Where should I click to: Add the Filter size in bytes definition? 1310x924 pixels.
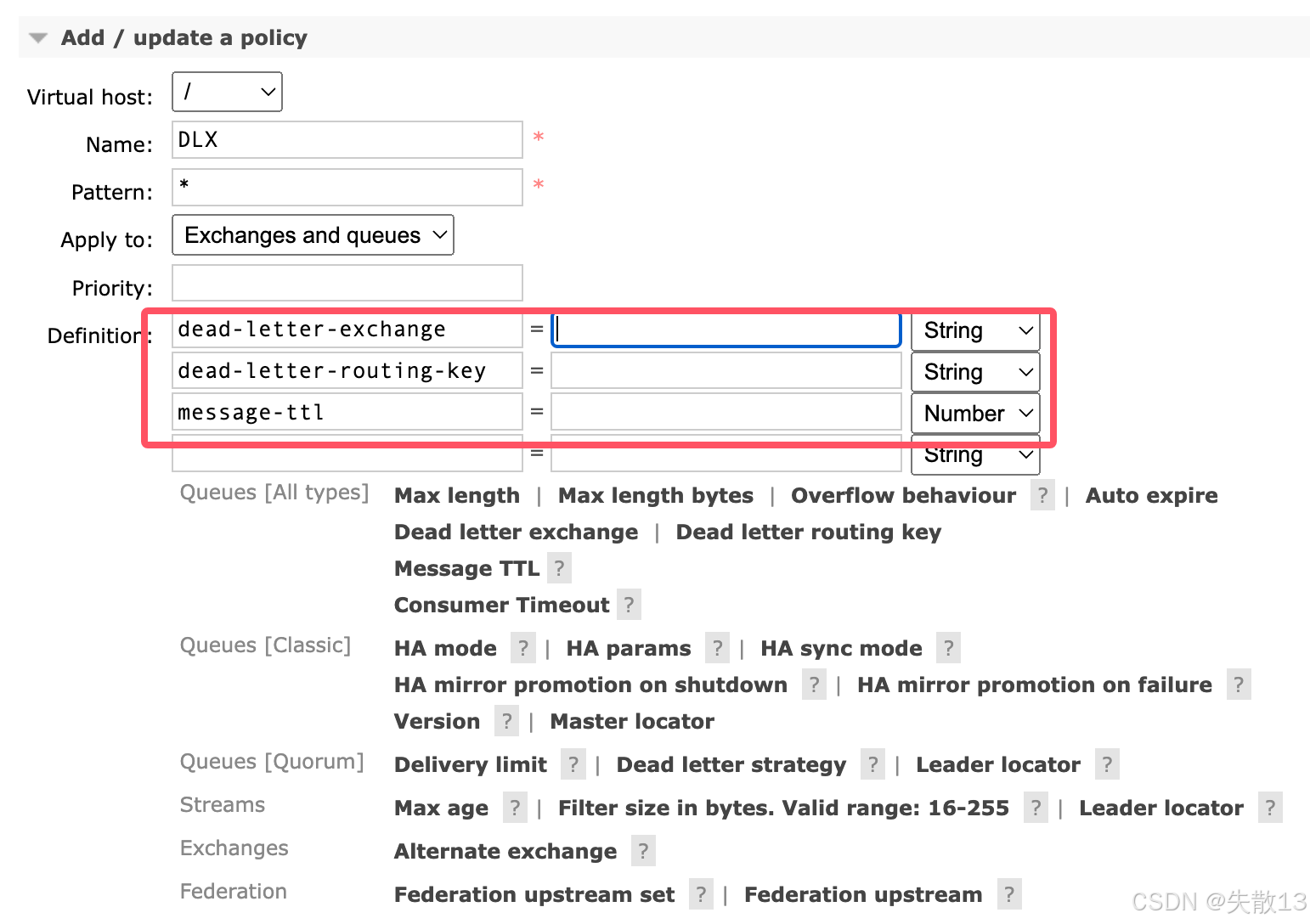click(x=783, y=808)
